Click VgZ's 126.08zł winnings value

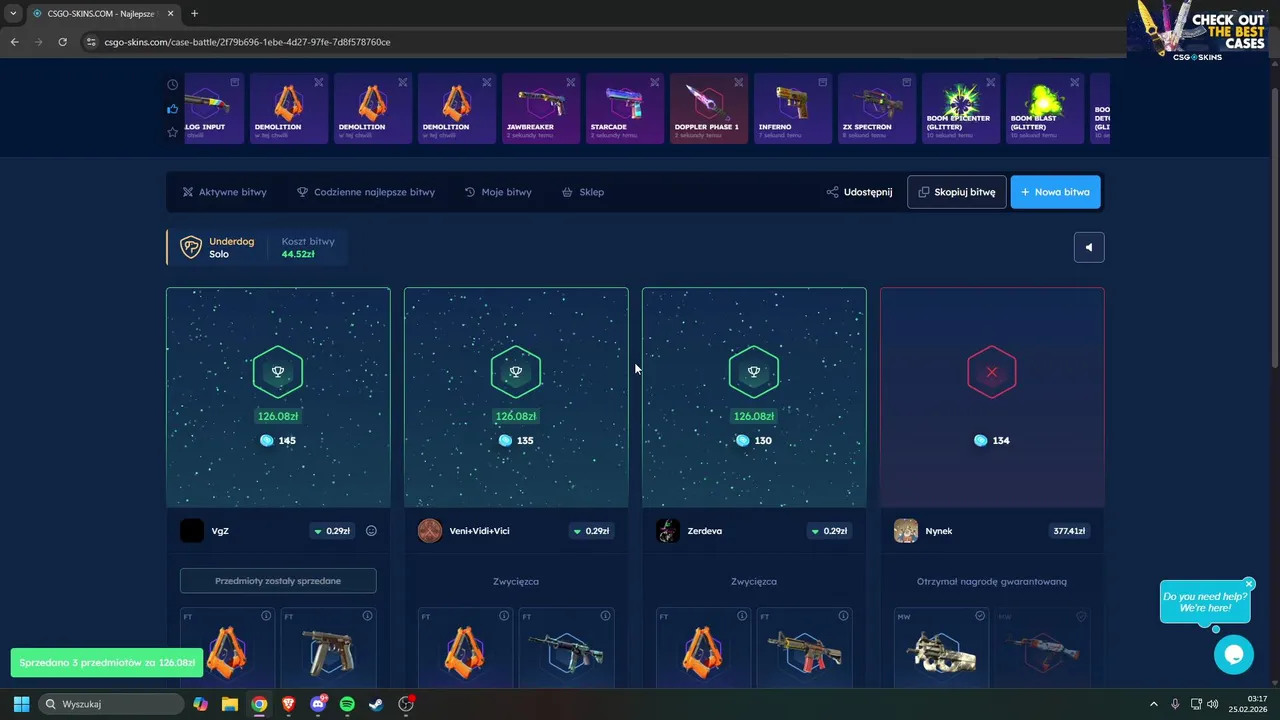click(x=278, y=416)
